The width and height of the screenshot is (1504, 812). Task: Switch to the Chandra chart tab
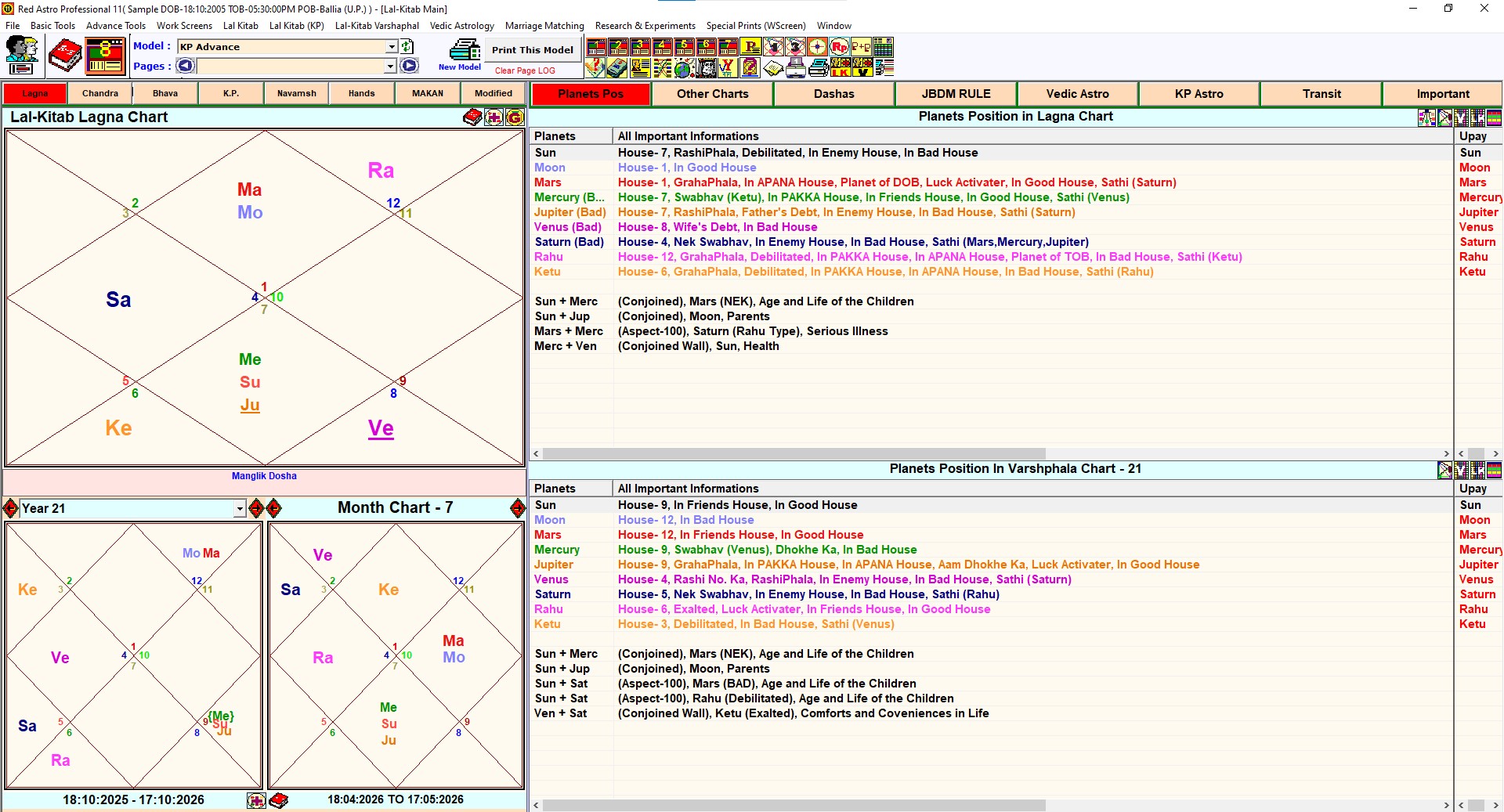point(100,93)
